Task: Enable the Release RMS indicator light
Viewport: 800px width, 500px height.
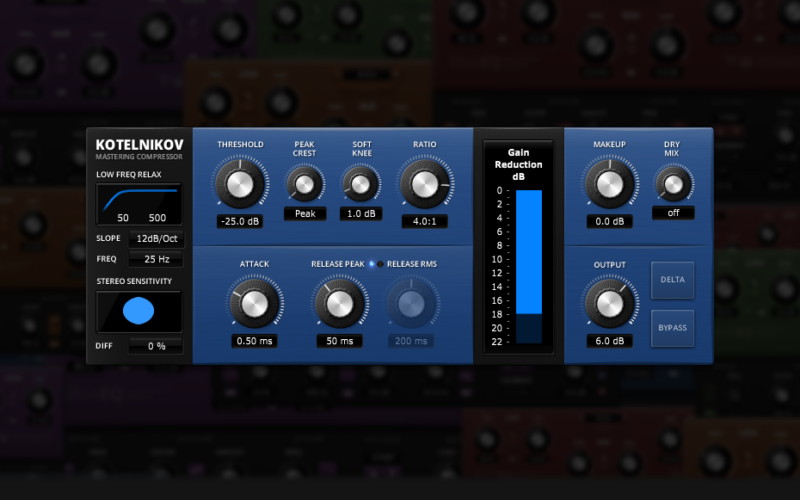Action: [x=380, y=264]
